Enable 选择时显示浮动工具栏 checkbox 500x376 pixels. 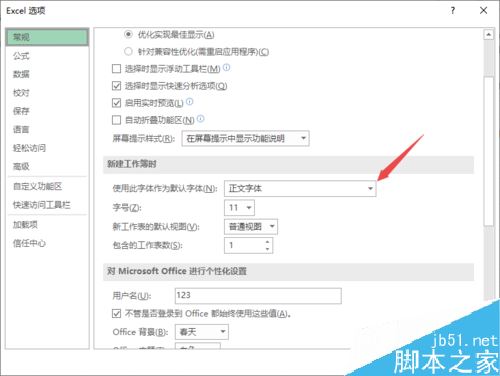click(x=116, y=69)
